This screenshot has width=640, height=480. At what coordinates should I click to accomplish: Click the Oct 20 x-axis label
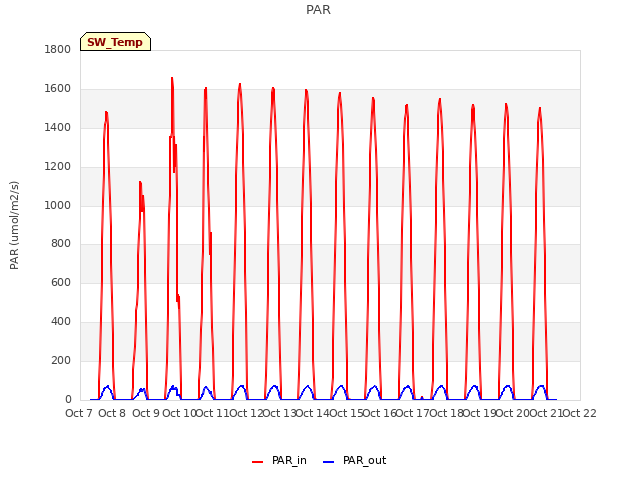[513, 413]
